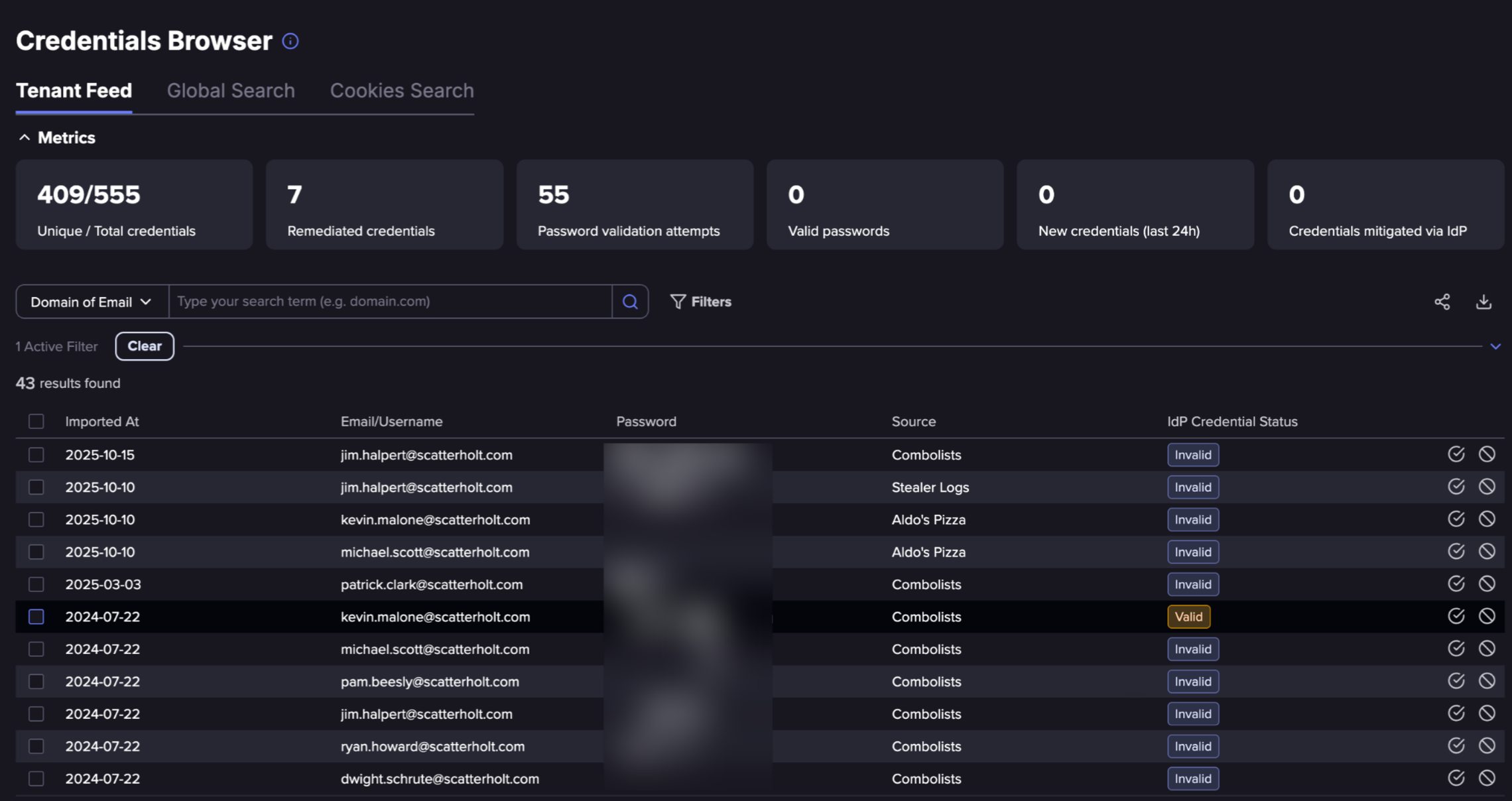Click the New credentials (last 24h) card
This screenshot has width=1512, height=801.
[x=1135, y=204]
